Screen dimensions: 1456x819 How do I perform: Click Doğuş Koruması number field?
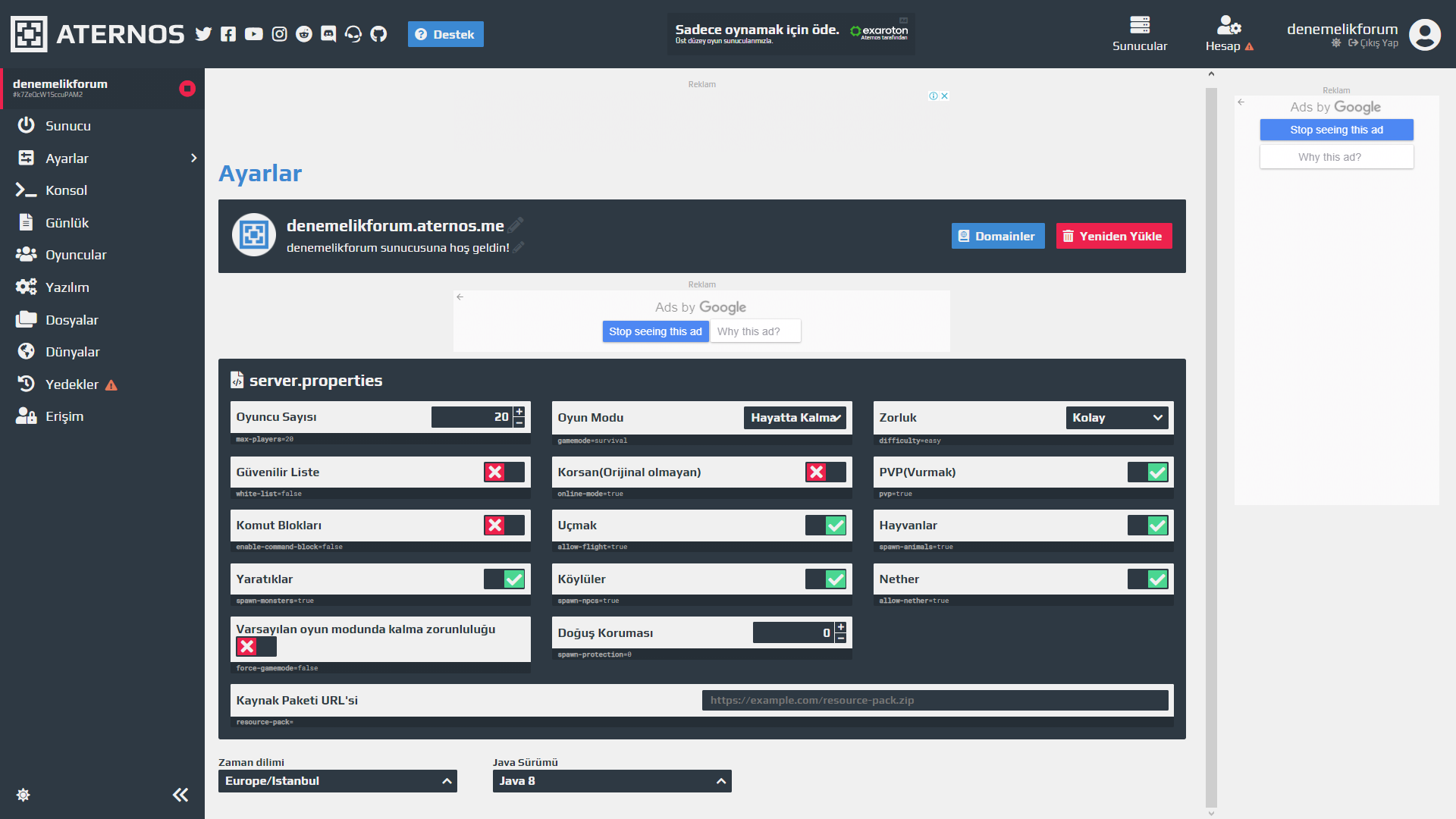793,632
